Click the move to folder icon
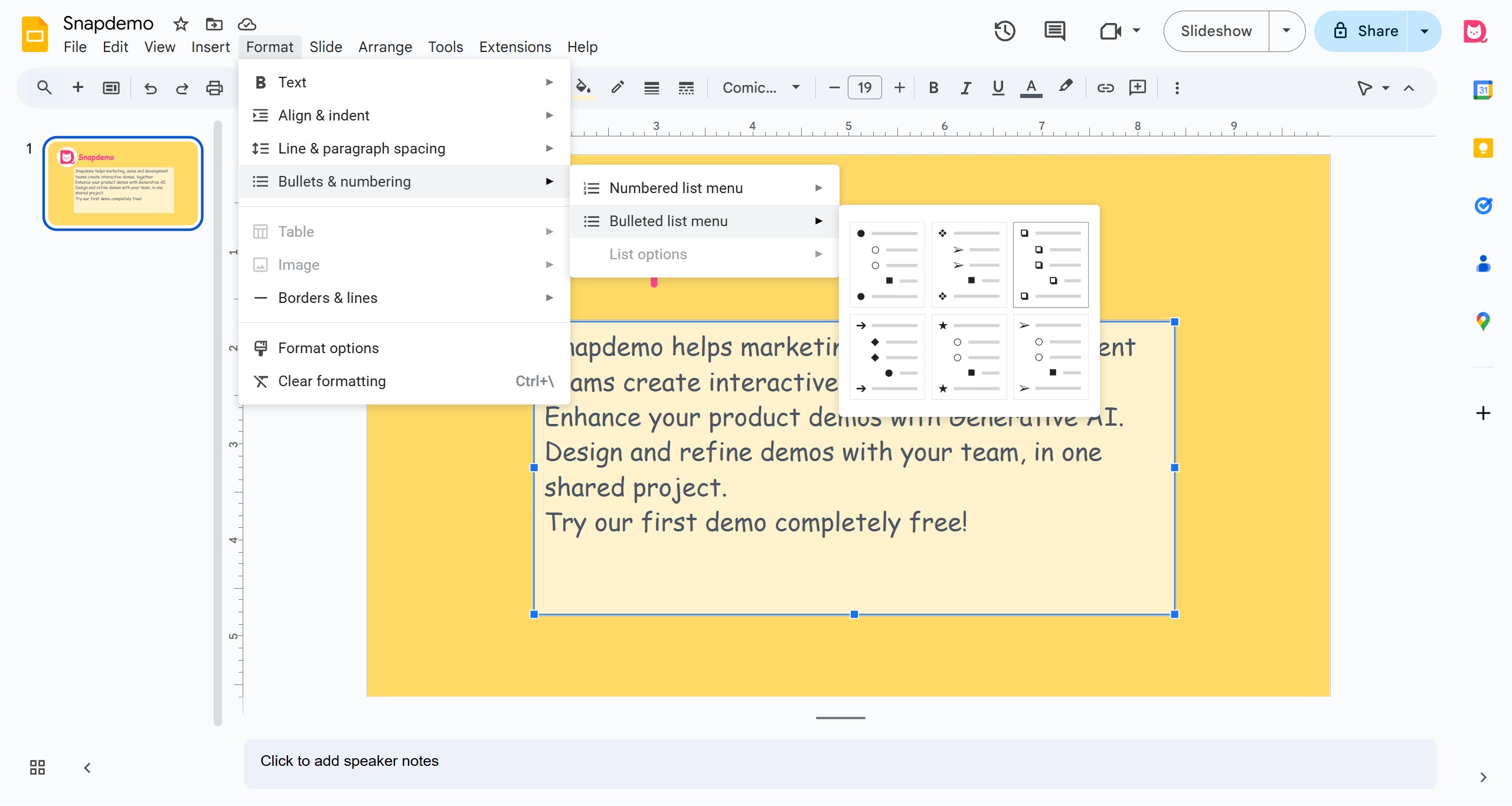This screenshot has height=806, width=1512. pos(214,24)
